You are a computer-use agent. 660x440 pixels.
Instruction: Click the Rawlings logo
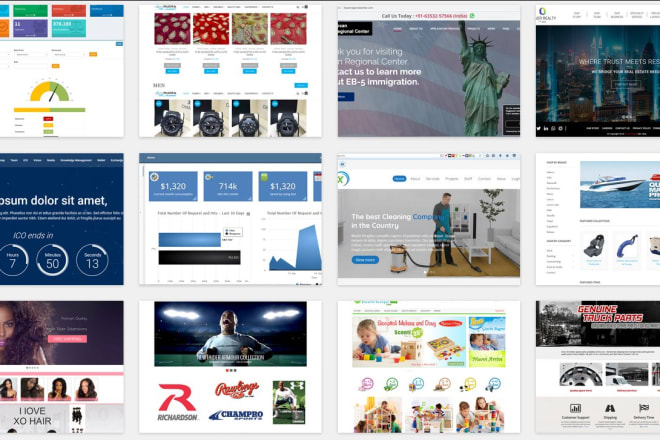(237, 389)
